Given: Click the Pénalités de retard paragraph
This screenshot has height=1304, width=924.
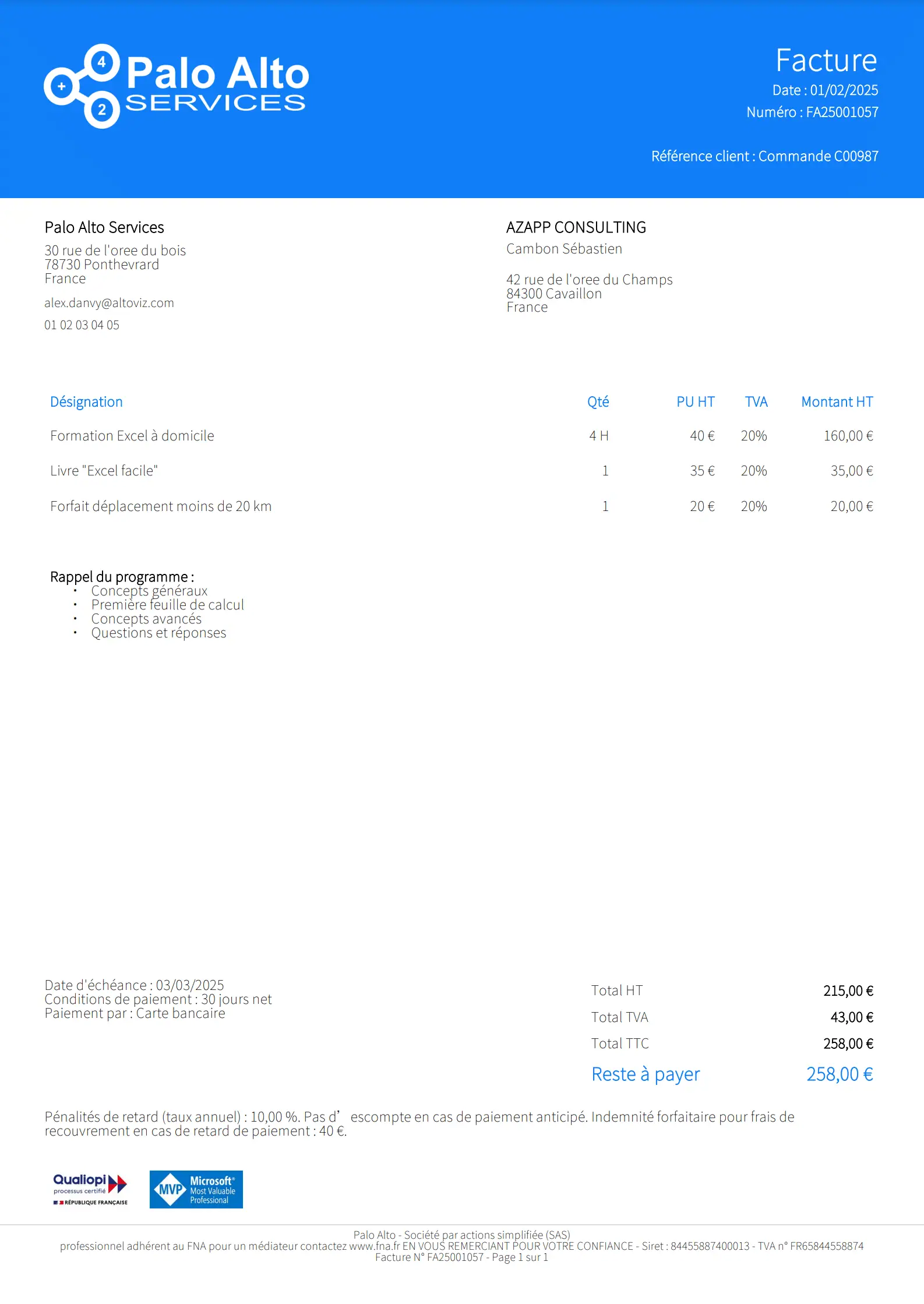Looking at the screenshot, I should coord(419,1124).
